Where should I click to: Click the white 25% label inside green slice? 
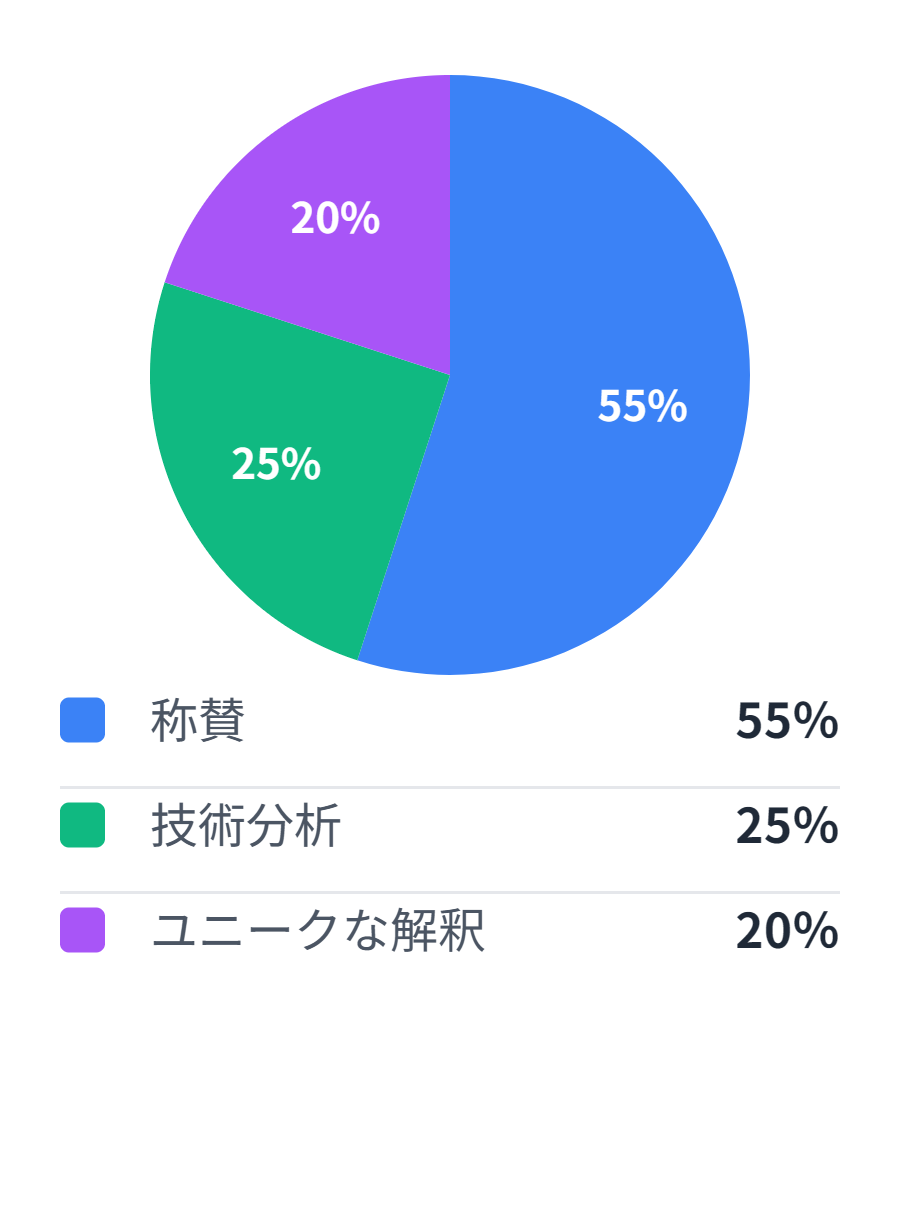tap(276, 464)
